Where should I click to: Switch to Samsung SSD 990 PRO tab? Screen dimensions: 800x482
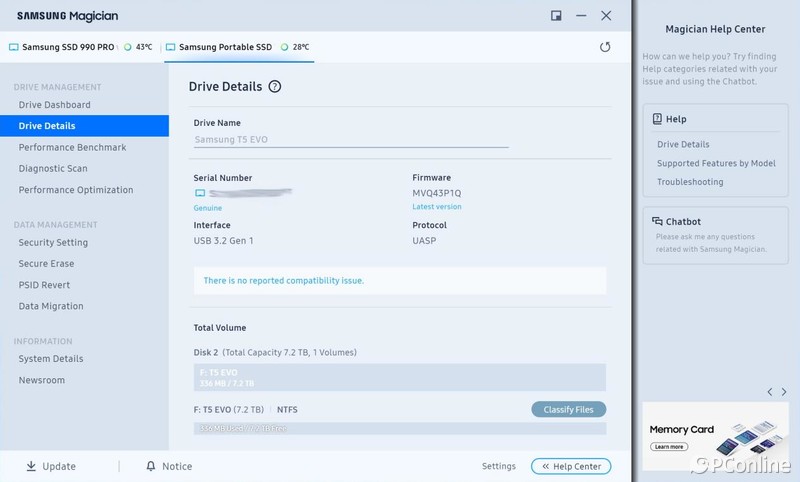click(x=68, y=47)
